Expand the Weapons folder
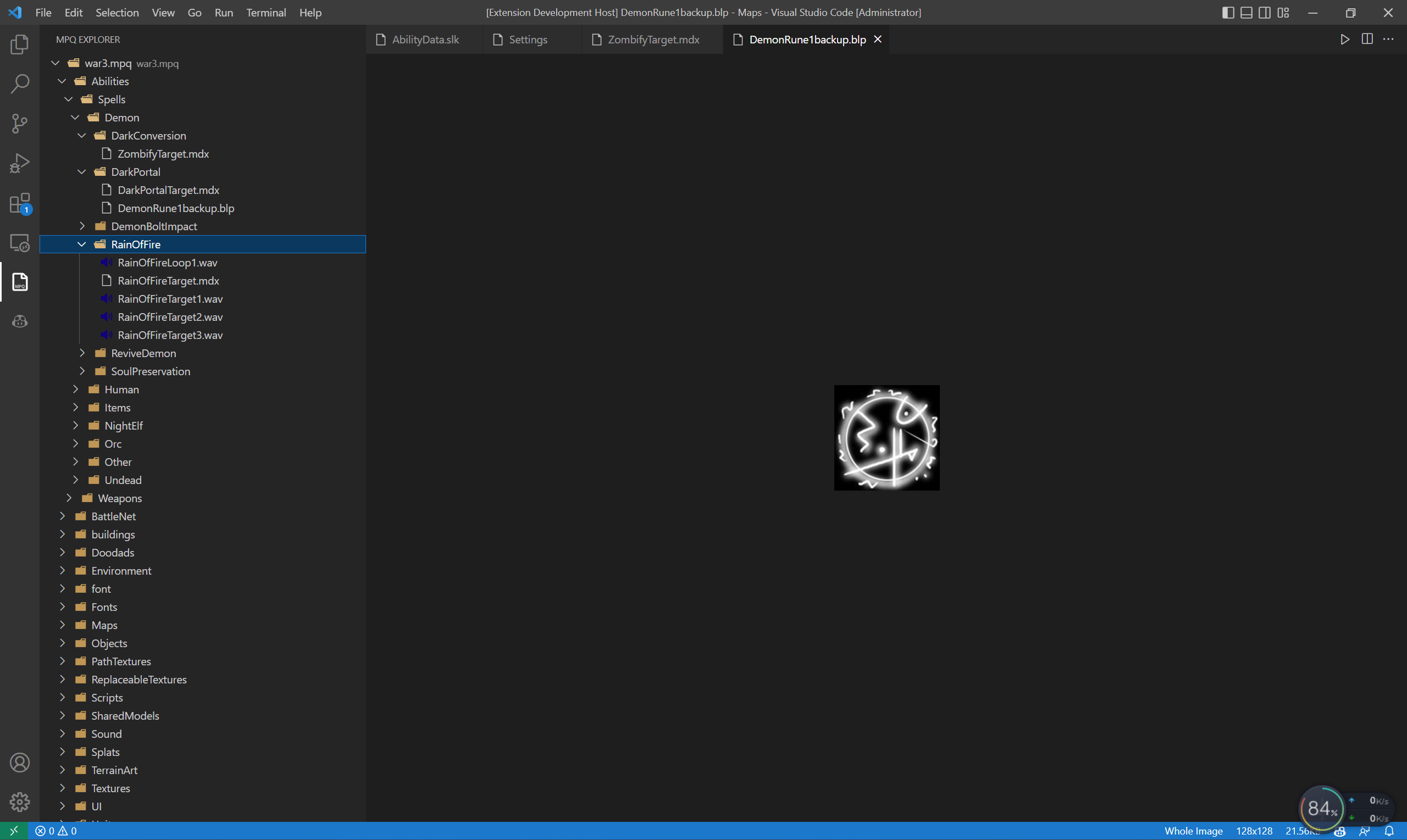The image size is (1407, 840). coord(69,498)
